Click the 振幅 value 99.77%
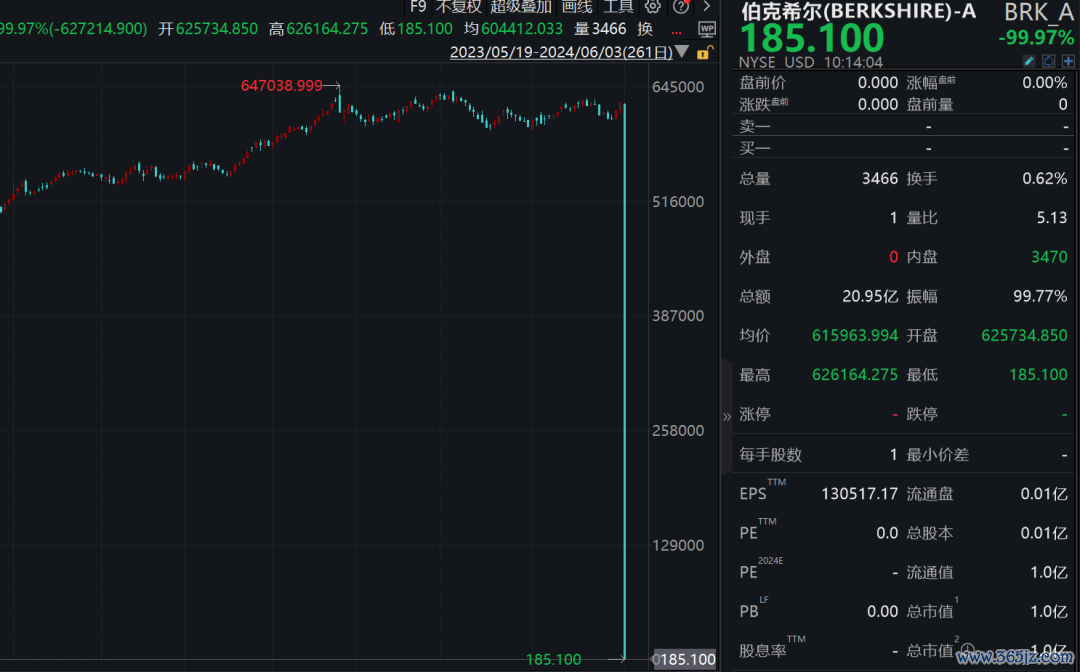Image resolution: width=1080 pixels, height=672 pixels. 1040,297
